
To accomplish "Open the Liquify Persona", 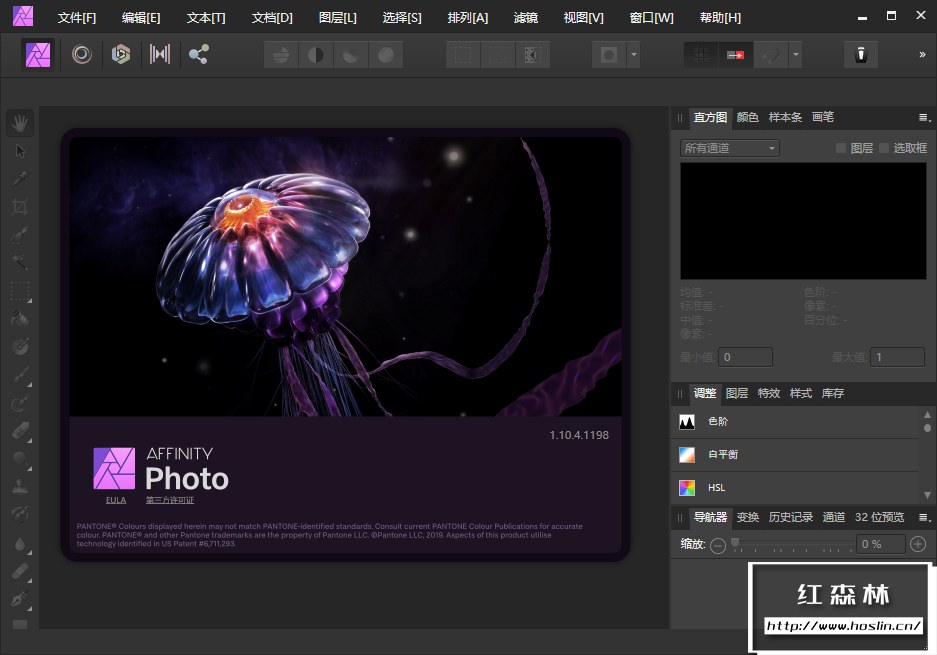I will pyautogui.click(x=81, y=55).
